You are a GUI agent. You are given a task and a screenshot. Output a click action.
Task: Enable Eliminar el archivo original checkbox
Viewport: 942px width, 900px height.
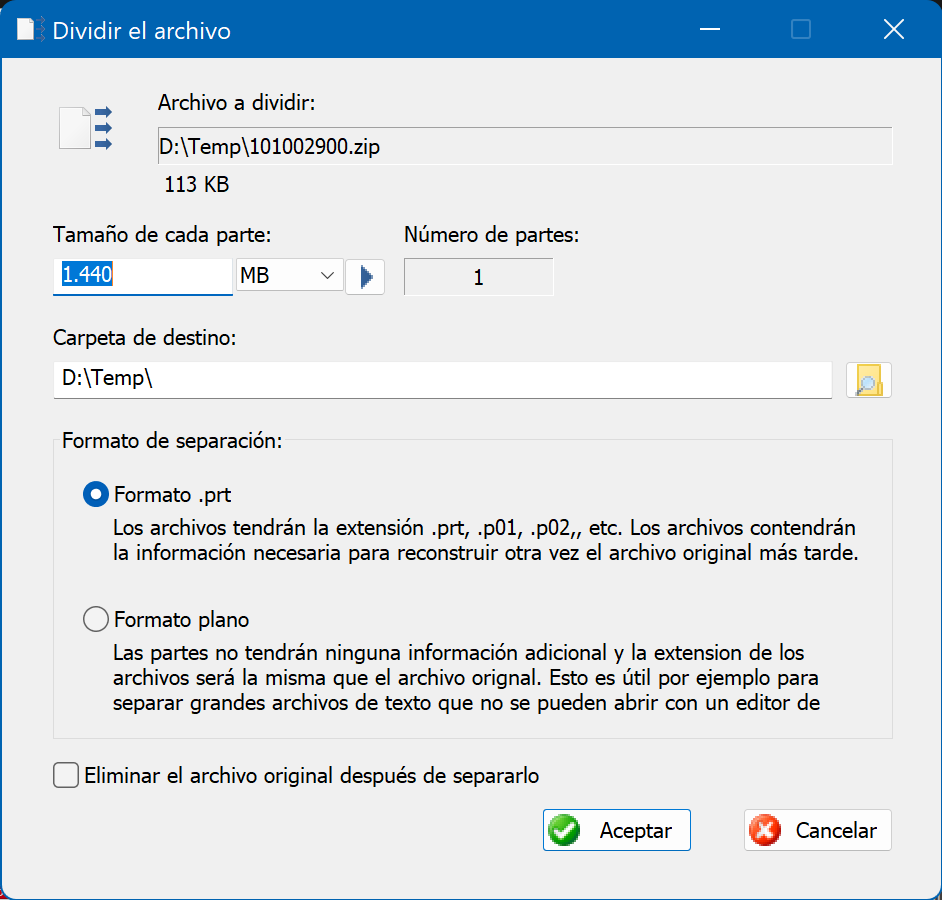coord(66,775)
